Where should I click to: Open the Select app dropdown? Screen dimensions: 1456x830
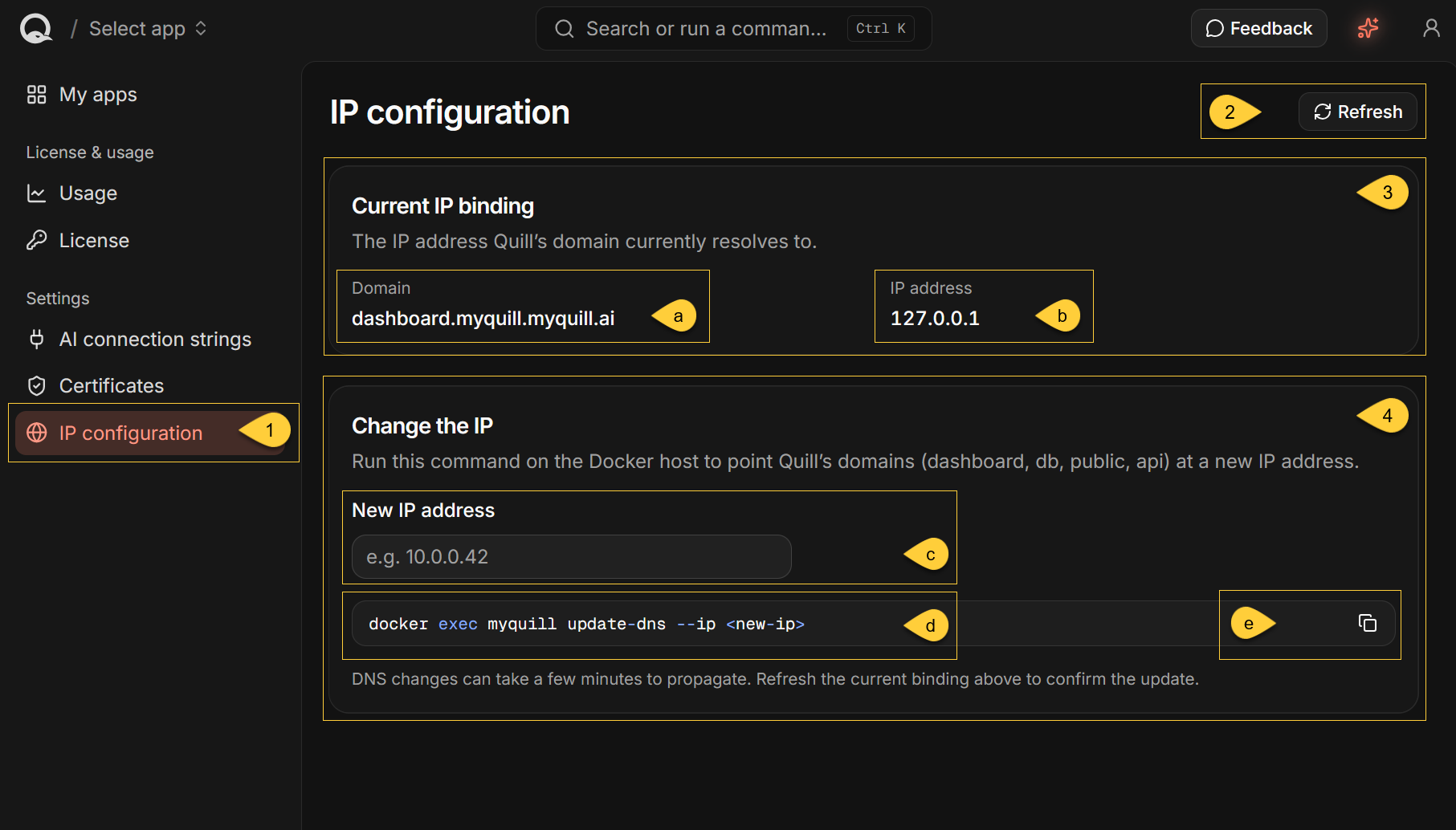(x=149, y=29)
